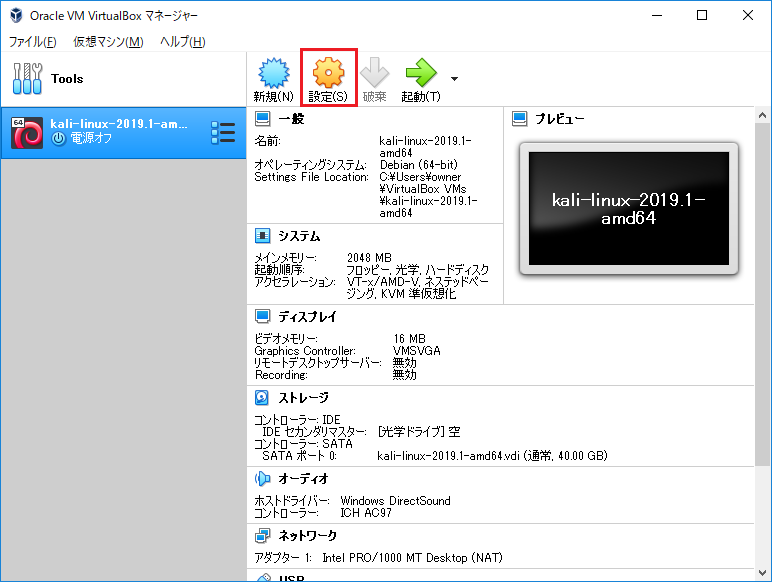The image size is (772, 582).
Task: Click the scrollbar up arrow
Action: (763, 116)
